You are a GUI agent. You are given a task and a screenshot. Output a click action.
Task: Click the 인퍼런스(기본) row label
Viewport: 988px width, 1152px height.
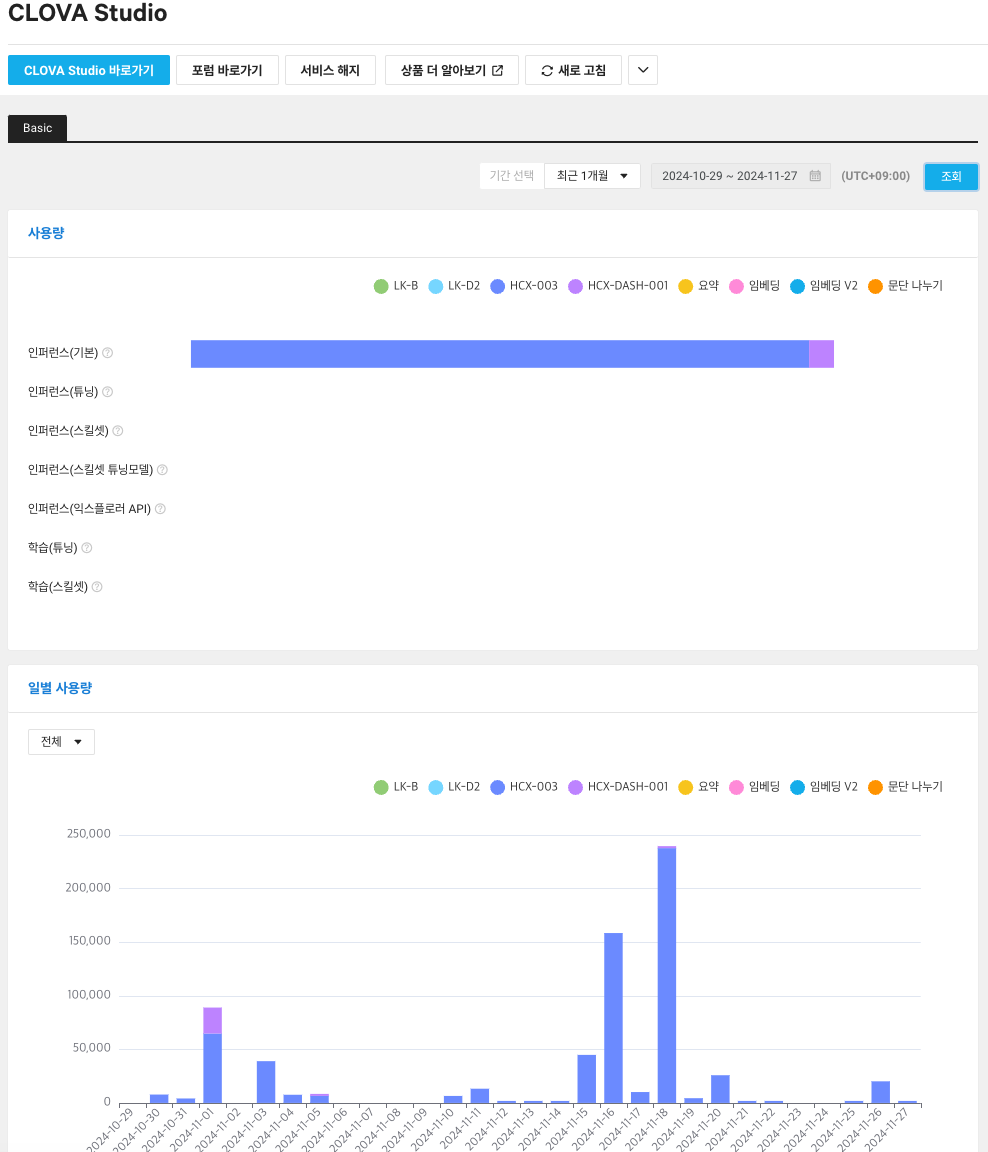(x=63, y=353)
